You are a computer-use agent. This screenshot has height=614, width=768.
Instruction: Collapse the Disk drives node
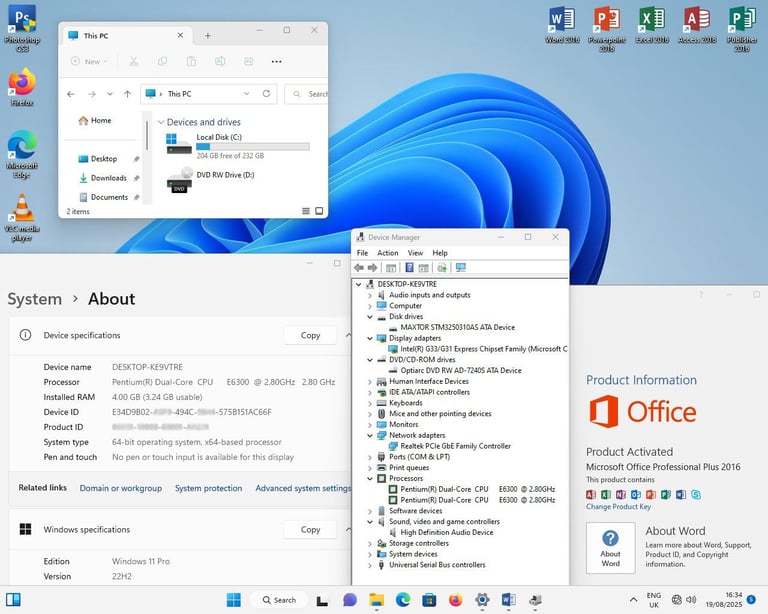(370, 317)
